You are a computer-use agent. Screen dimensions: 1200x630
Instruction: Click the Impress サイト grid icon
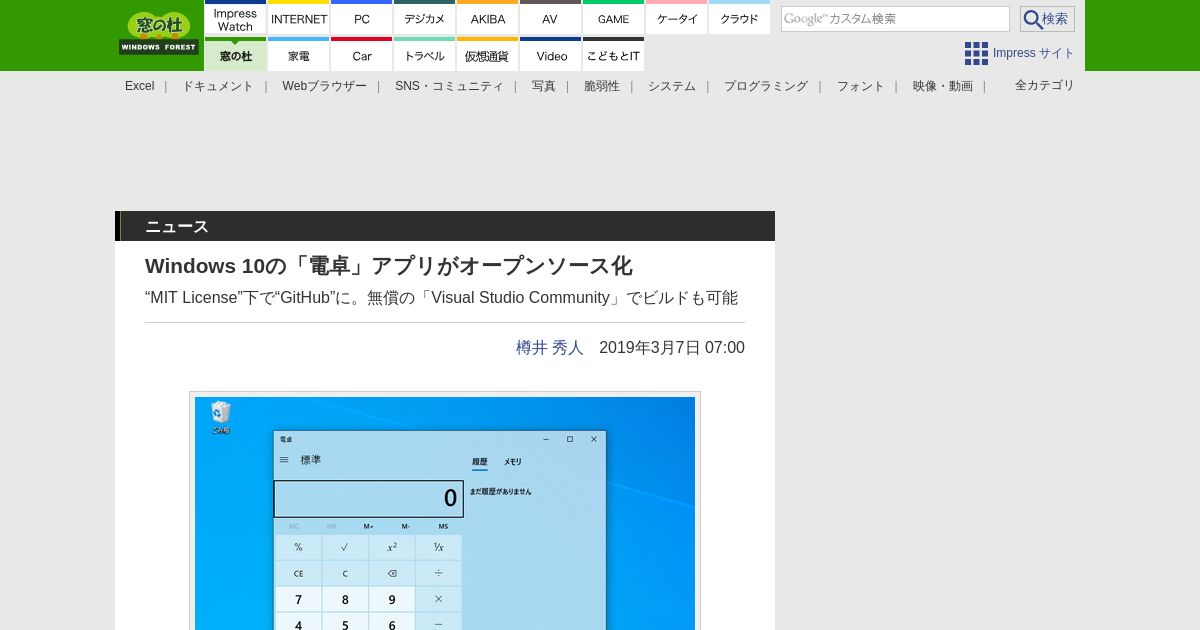pyautogui.click(x=976, y=53)
